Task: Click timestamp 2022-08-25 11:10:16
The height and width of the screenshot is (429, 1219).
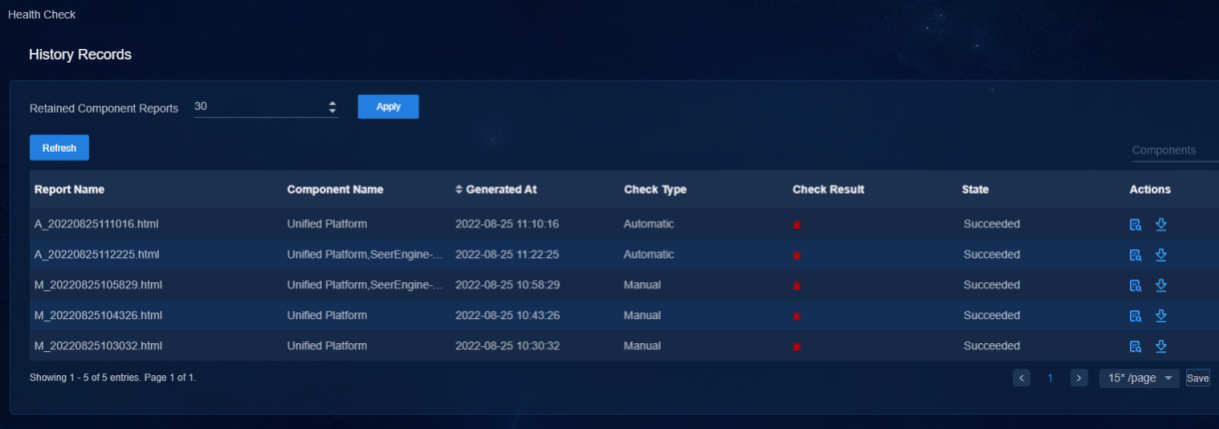Action: 507,224
